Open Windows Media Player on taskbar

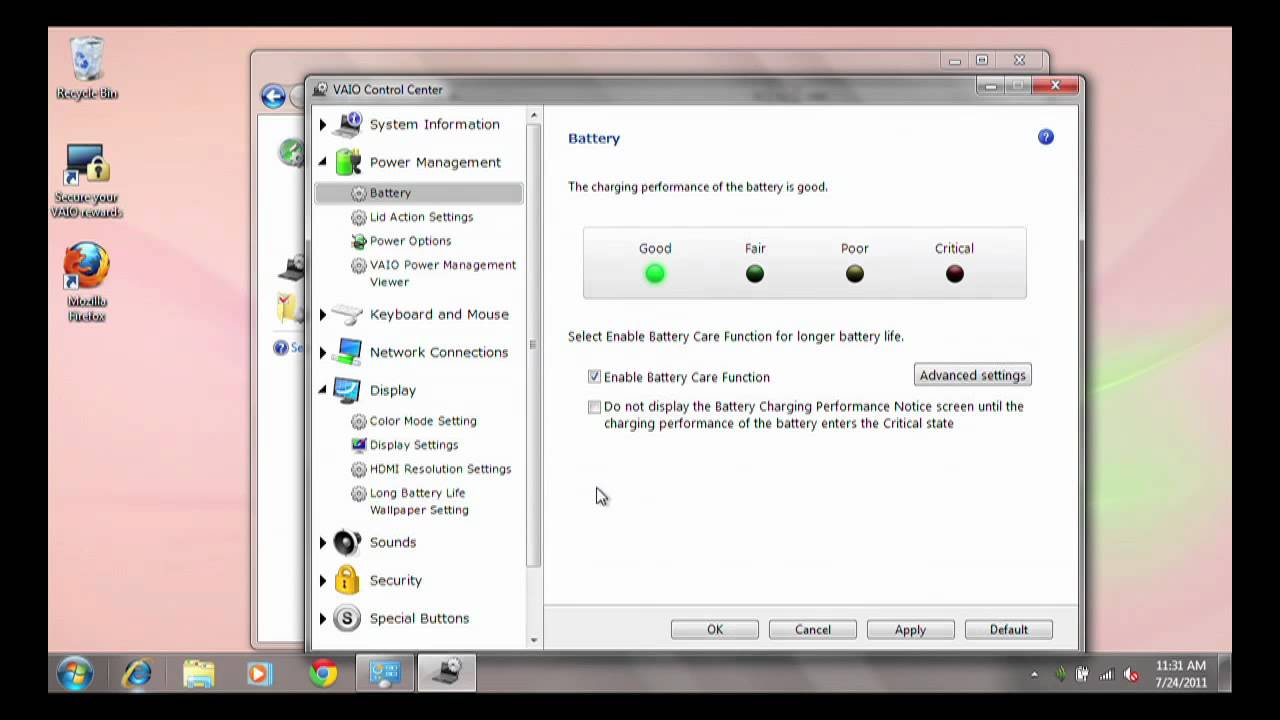259,673
